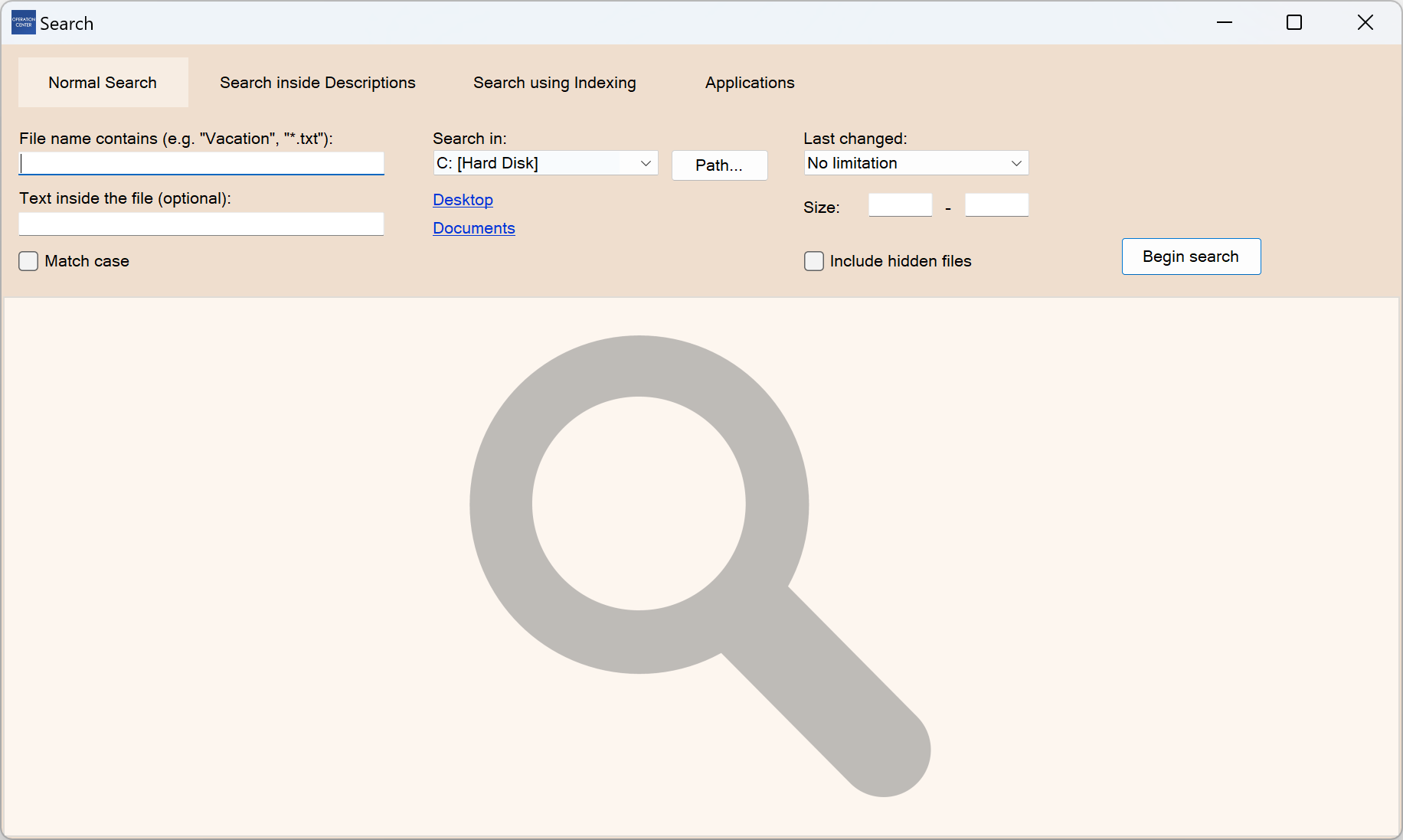Minimize the Search window

pyautogui.click(x=1225, y=23)
